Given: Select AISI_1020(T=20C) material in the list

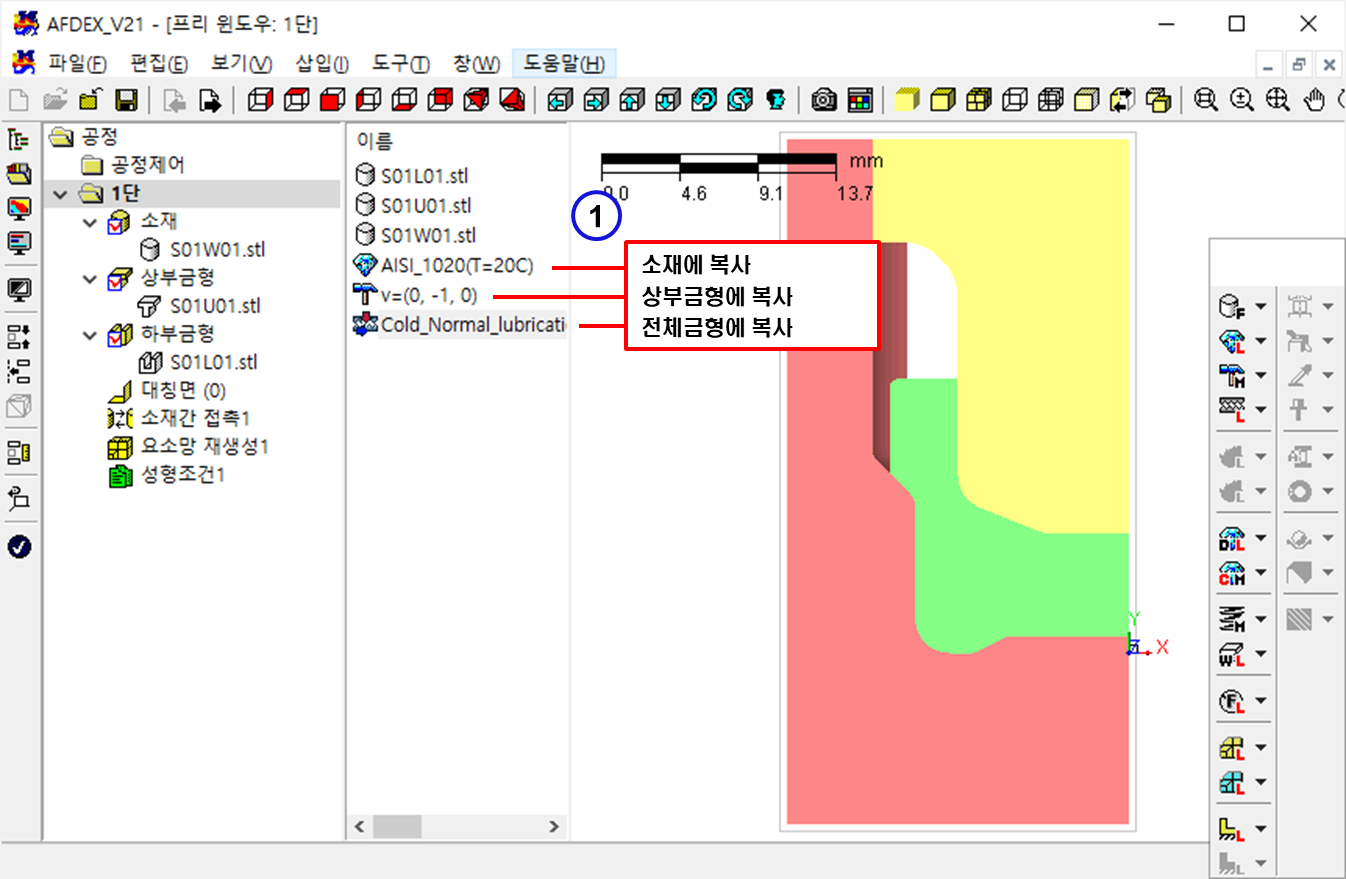Looking at the screenshot, I should click(x=456, y=267).
